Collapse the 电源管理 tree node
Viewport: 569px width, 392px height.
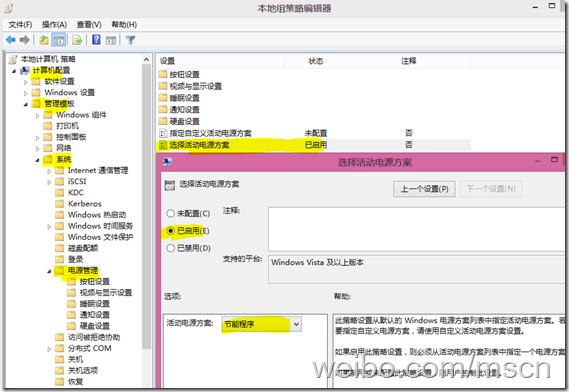click(49, 271)
